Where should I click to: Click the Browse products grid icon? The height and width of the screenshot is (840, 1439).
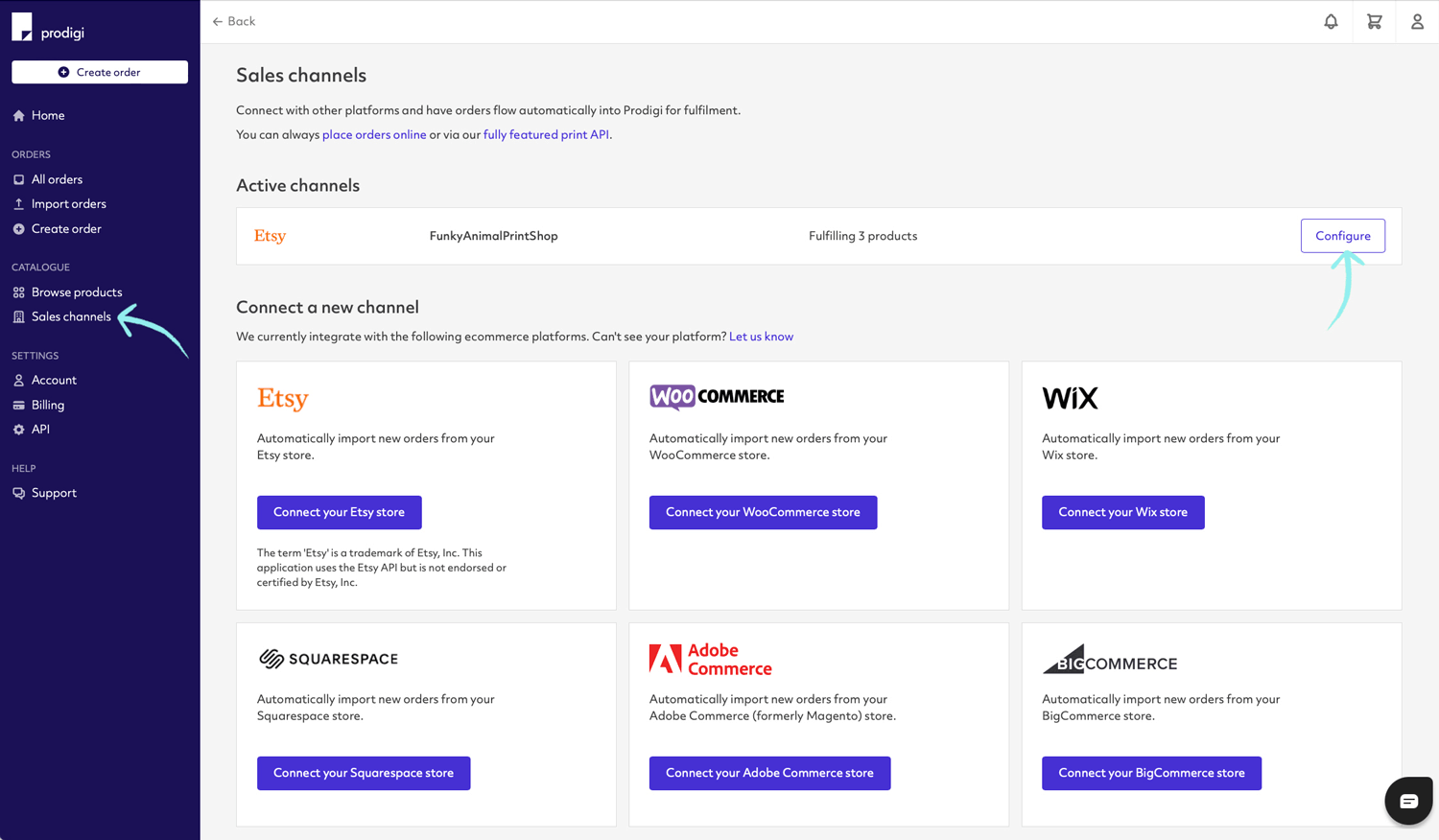point(18,292)
